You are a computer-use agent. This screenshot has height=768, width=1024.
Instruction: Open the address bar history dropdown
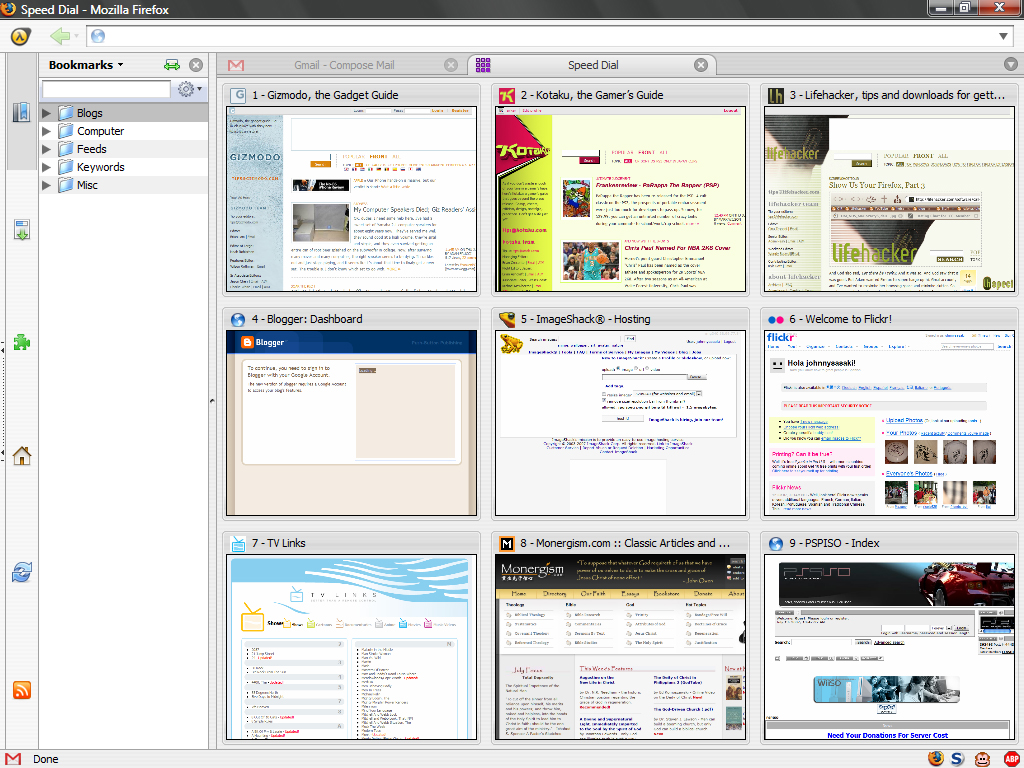tap(1004, 36)
